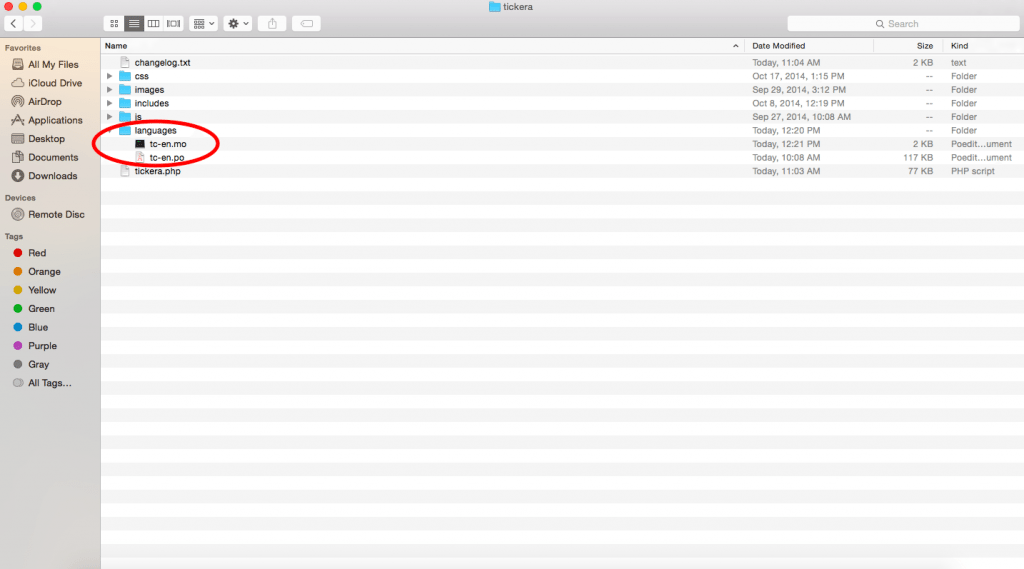Click the tickera folder title icon
This screenshot has width=1024, height=569.
pyautogui.click(x=494, y=7)
